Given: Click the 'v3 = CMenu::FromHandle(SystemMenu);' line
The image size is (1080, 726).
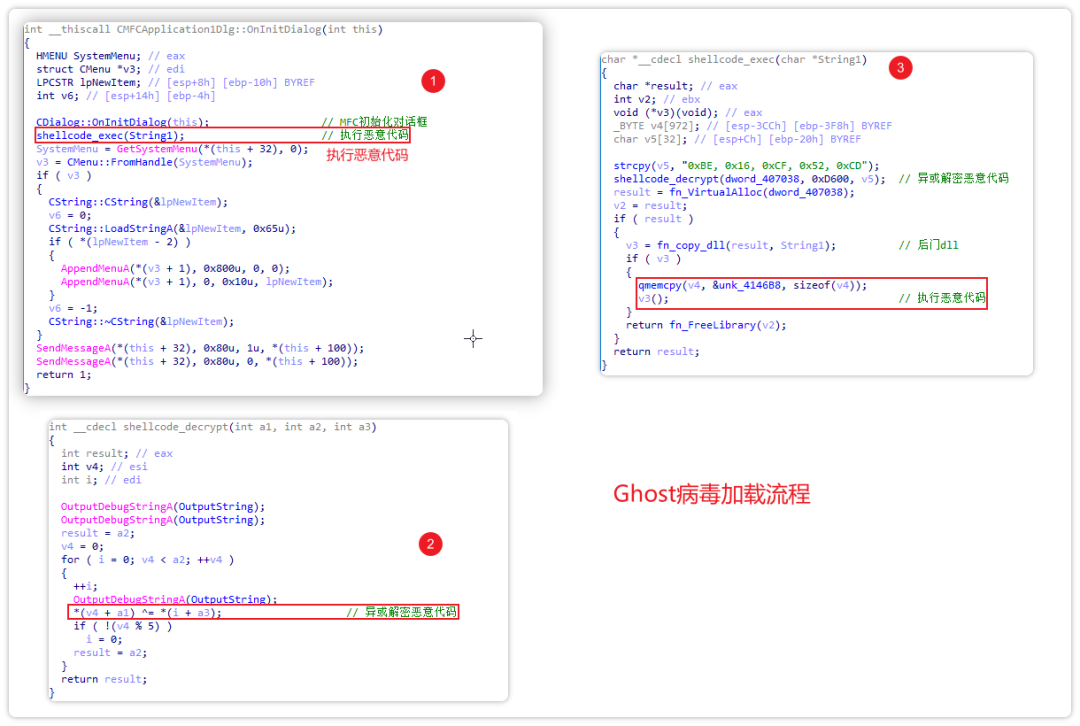Looking at the screenshot, I should (144, 162).
